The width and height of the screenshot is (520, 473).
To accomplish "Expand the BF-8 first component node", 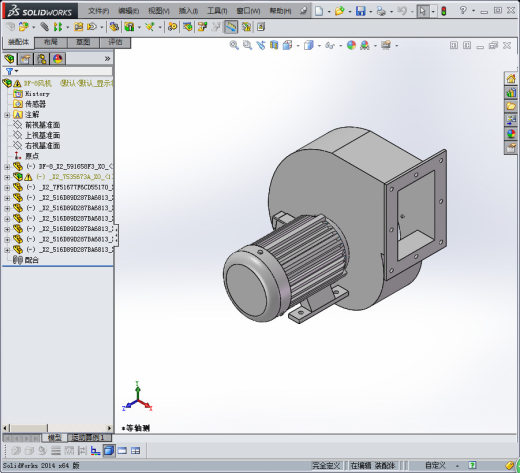I will pos(7,167).
